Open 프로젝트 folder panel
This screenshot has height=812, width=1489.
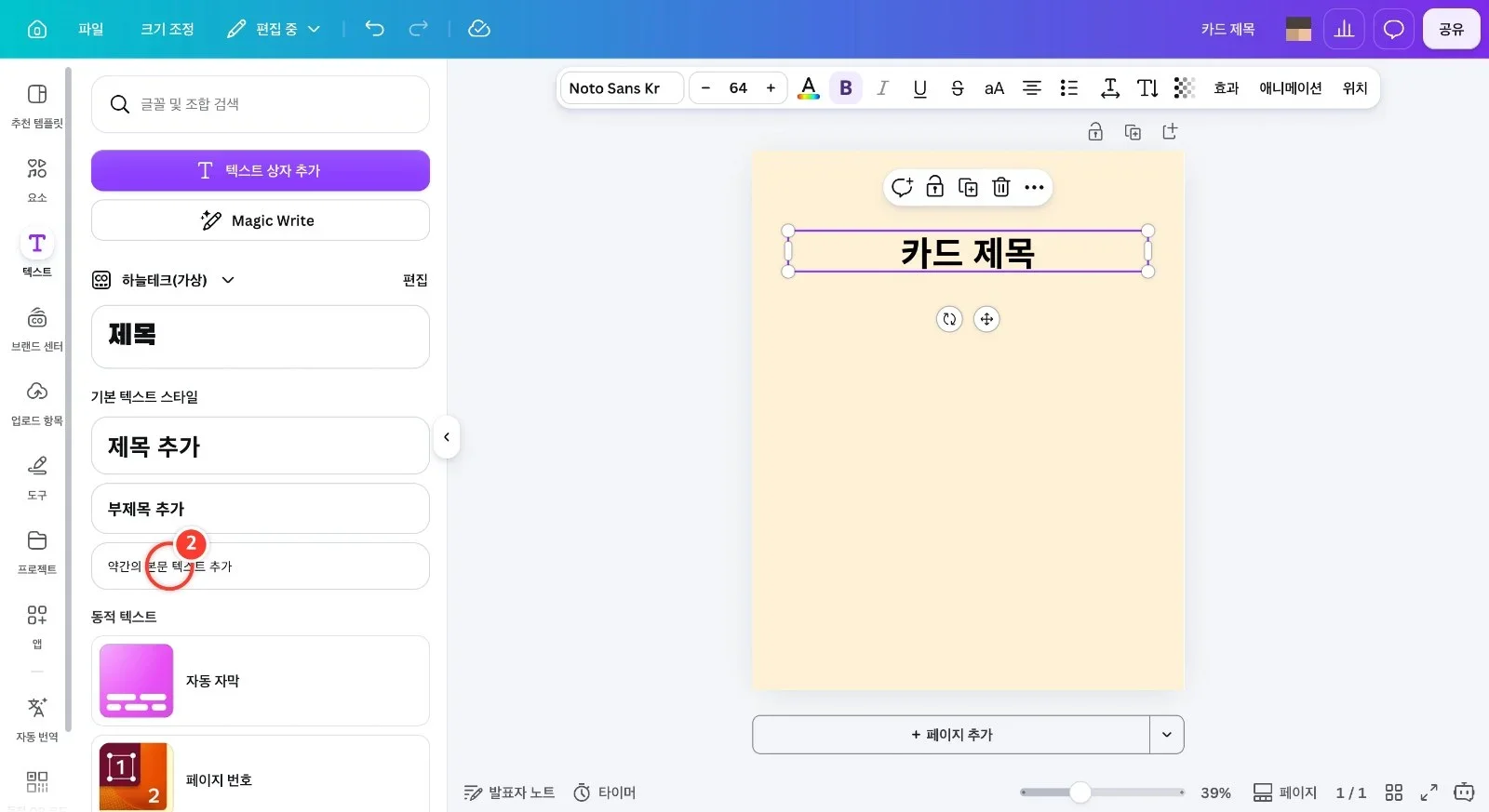pyautogui.click(x=37, y=552)
